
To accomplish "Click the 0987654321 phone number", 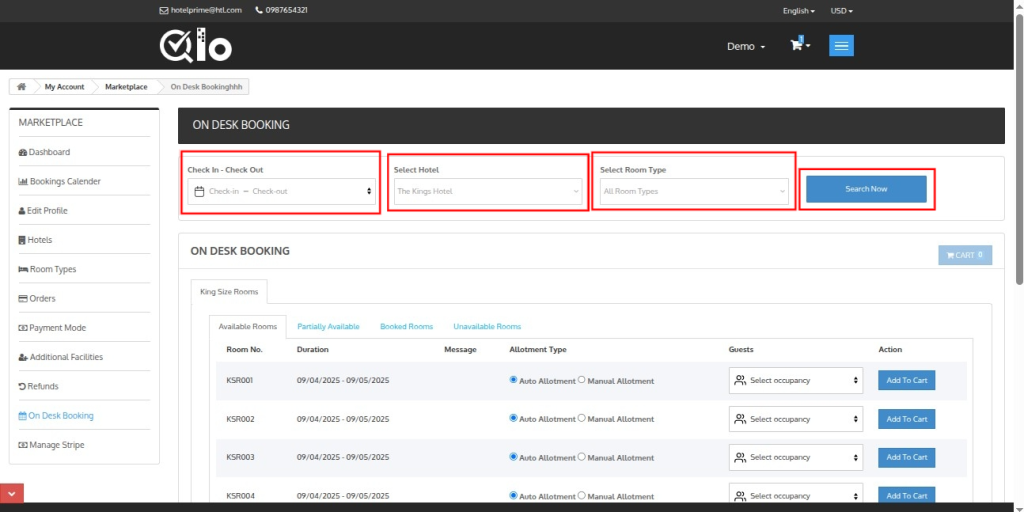I will click(287, 10).
